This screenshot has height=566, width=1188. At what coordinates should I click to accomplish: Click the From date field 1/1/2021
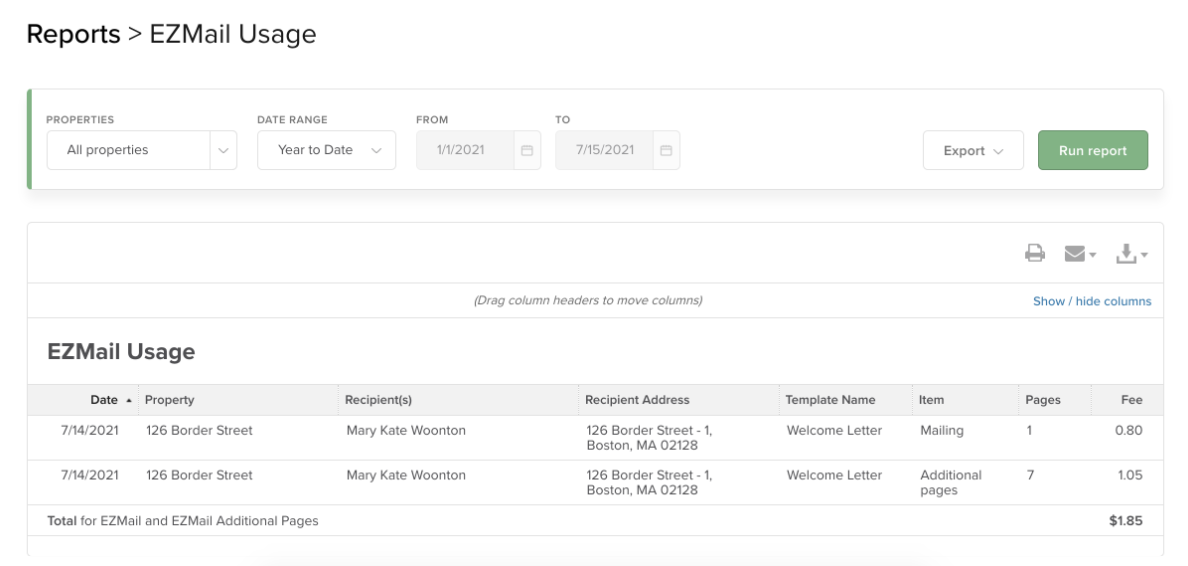tap(461, 150)
